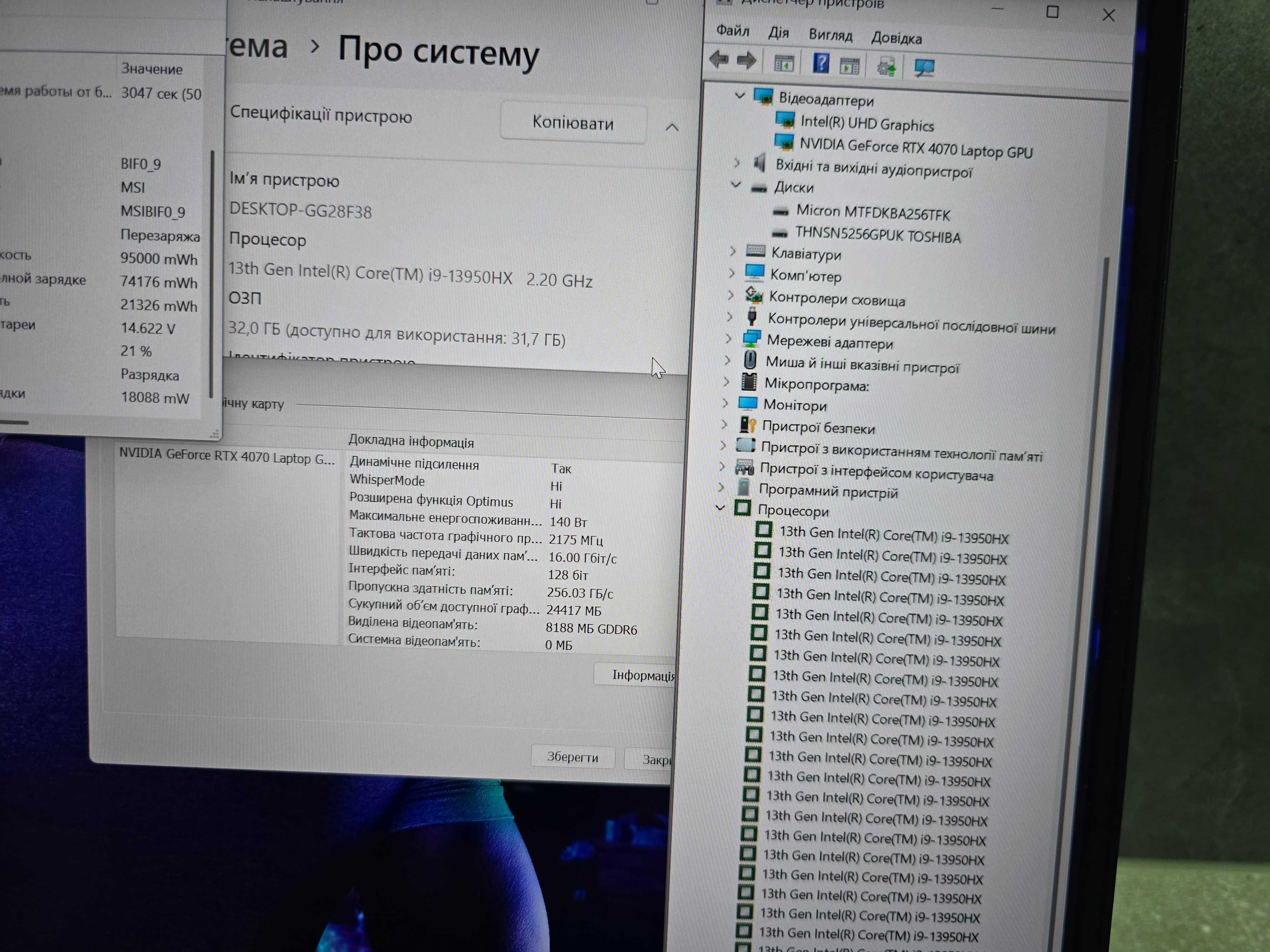Click the 74176 mWh full charge value

click(x=159, y=282)
